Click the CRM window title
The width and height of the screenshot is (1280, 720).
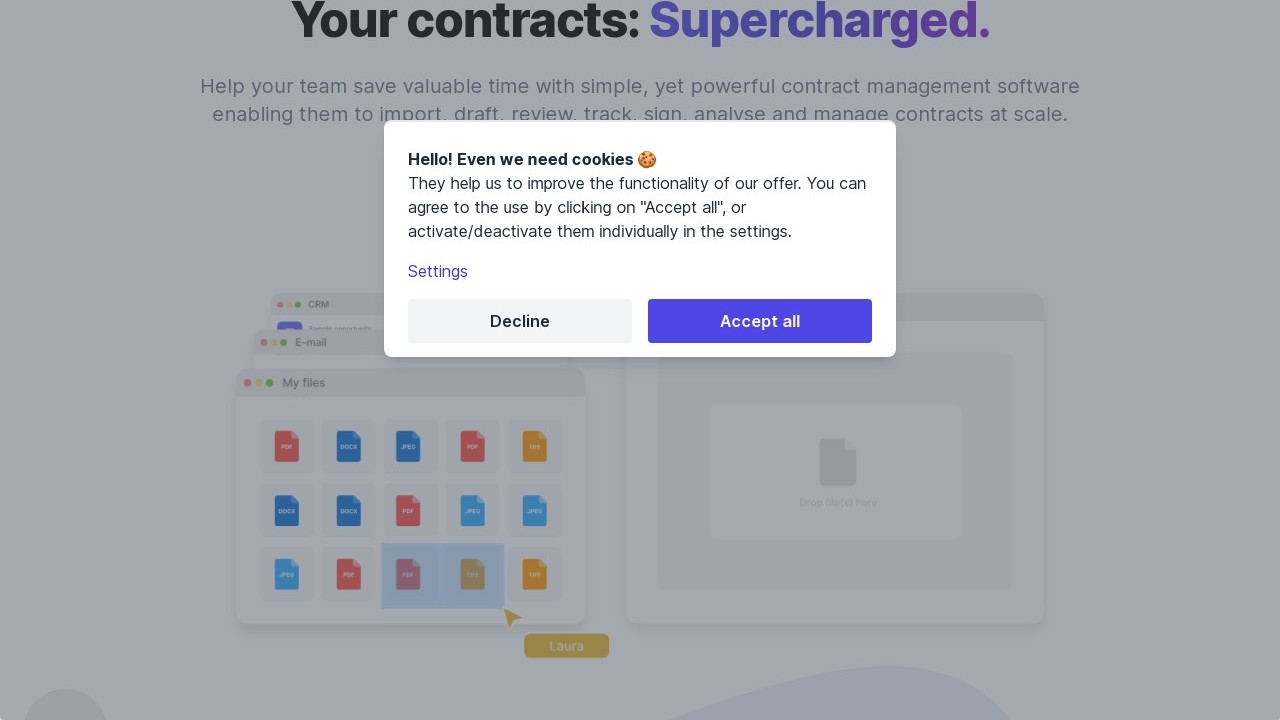tap(318, 304)
